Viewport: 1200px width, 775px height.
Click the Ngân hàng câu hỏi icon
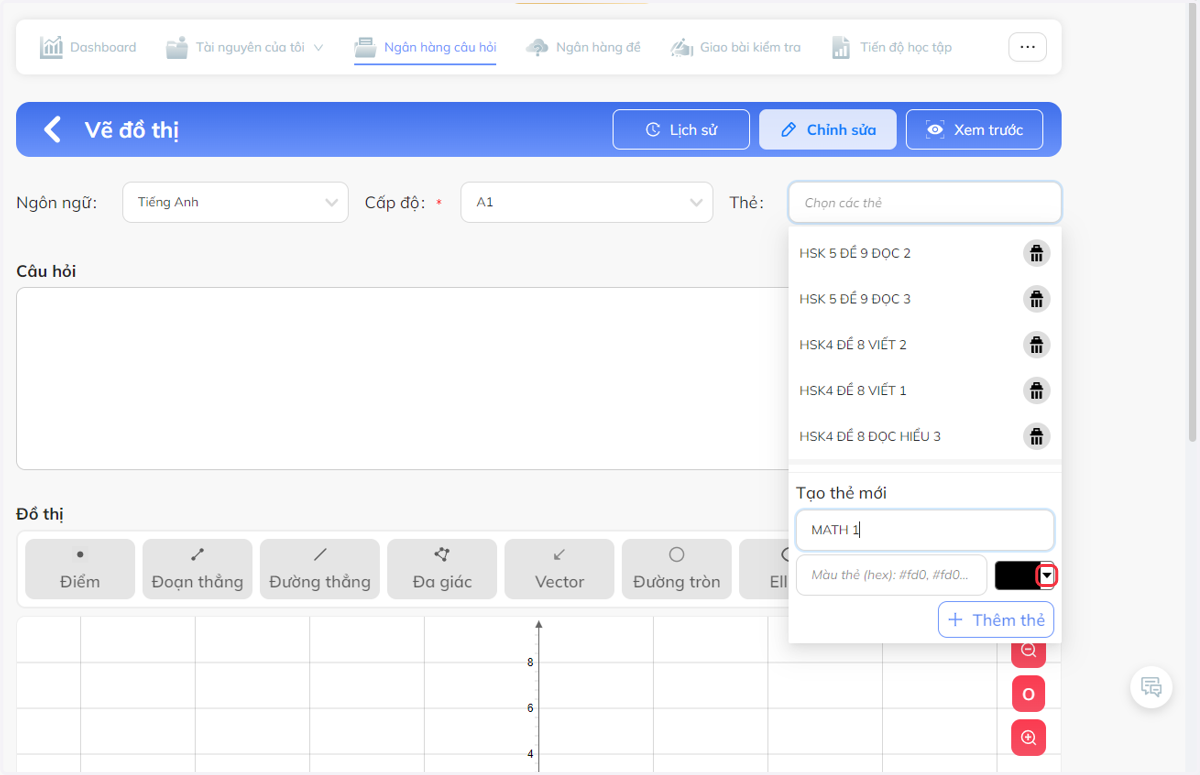[366, 47]
